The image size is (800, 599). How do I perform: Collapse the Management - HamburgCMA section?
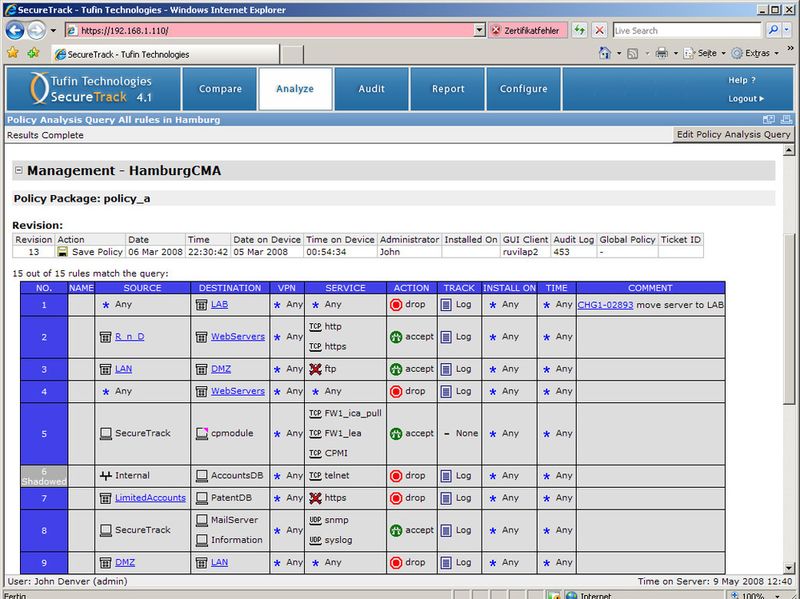coord(19,170)
